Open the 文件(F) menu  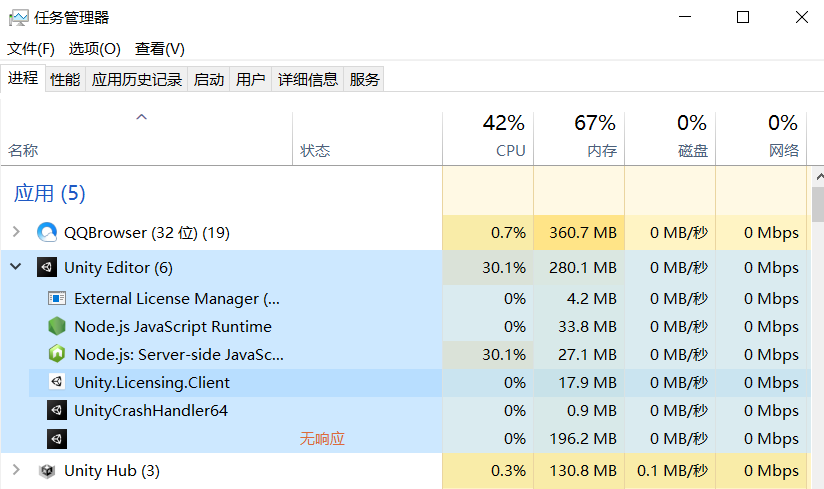[30, 49]
